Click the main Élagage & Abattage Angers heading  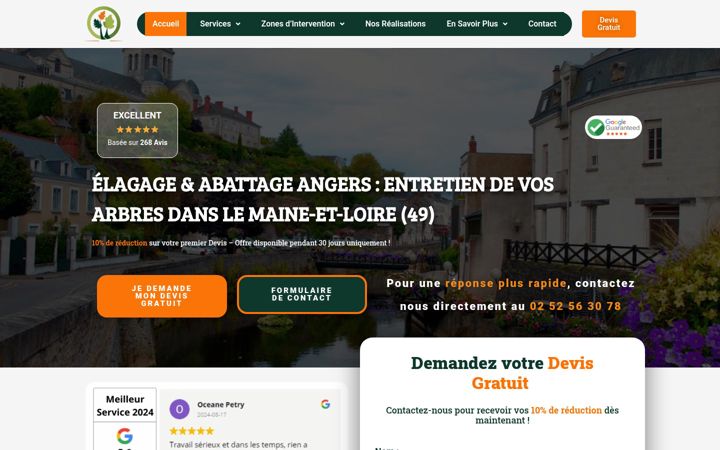(322, 199)
